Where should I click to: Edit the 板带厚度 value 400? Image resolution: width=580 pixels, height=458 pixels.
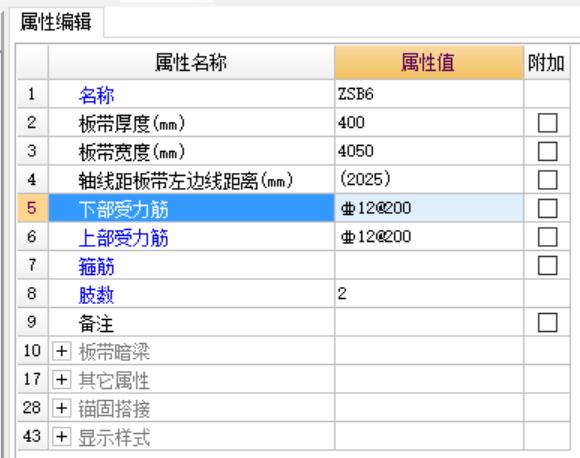[429, 122]
